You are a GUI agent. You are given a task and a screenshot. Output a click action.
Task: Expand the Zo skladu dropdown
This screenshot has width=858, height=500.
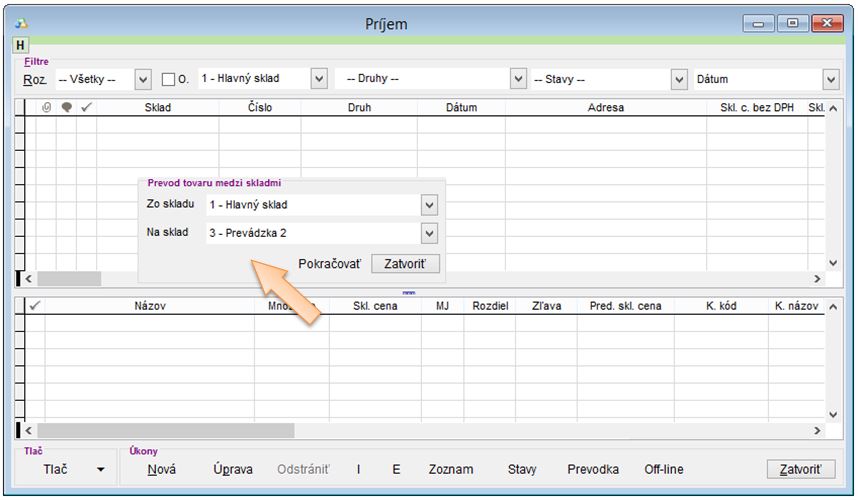click(429, 205)
